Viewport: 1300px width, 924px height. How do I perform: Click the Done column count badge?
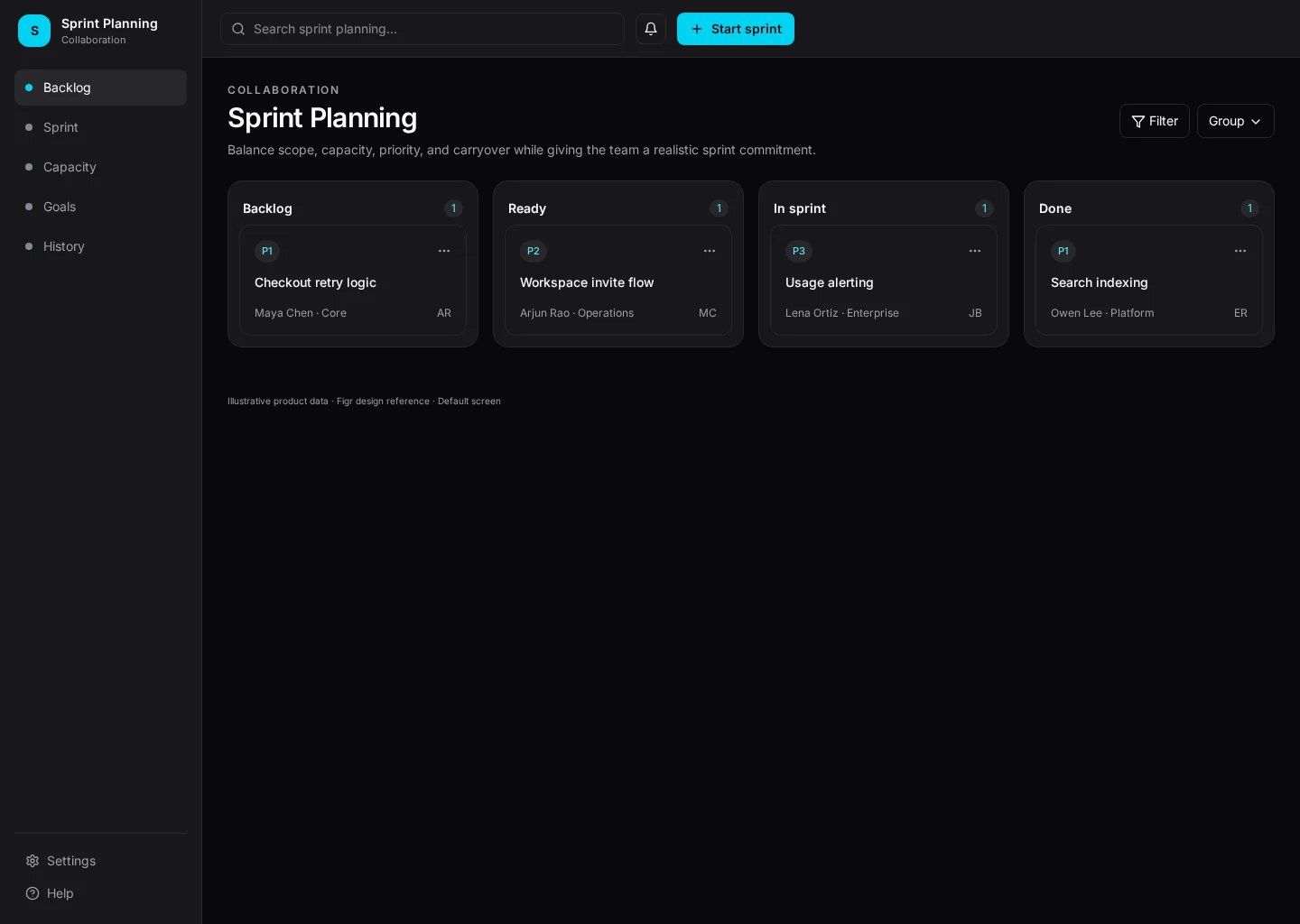click(1249, 208)
